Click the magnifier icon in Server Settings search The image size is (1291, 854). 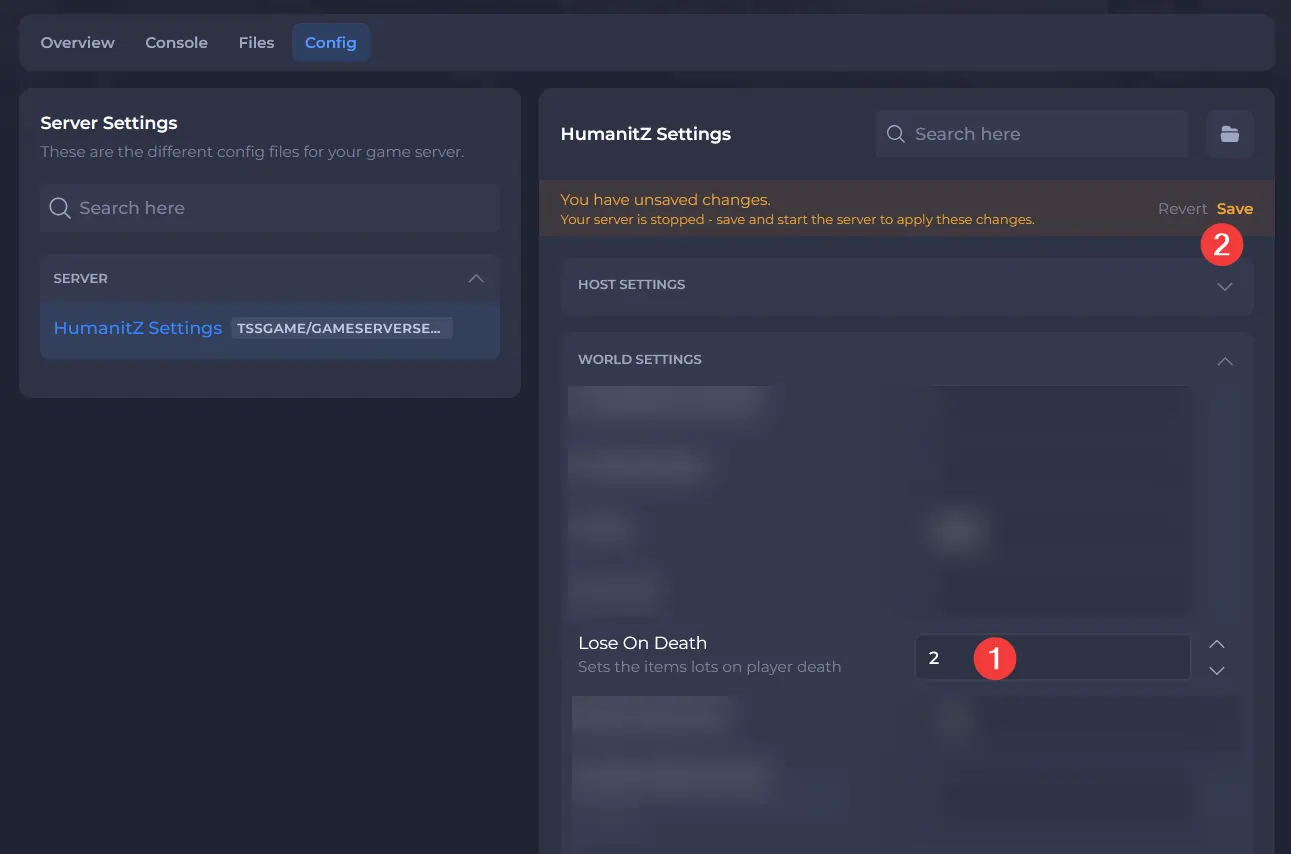coord(60,208)
